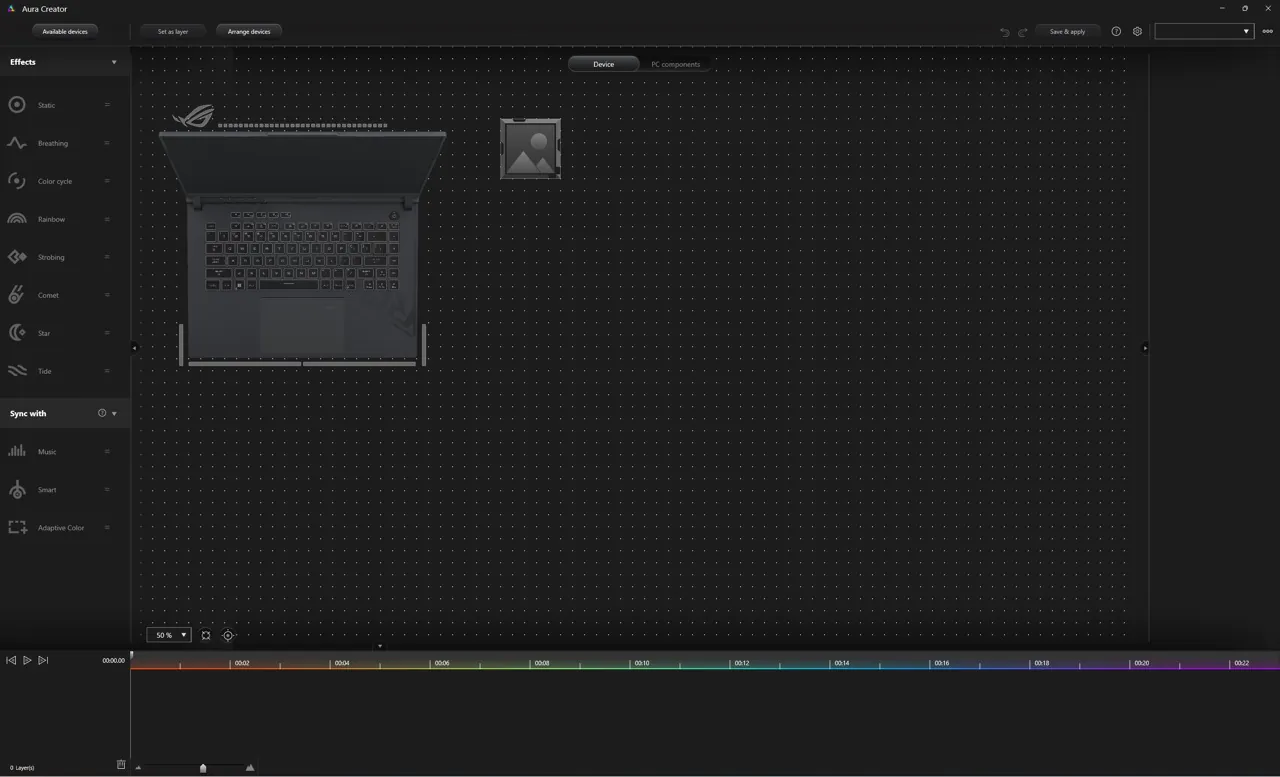Delete layer with the trash icon

[121, 765]
